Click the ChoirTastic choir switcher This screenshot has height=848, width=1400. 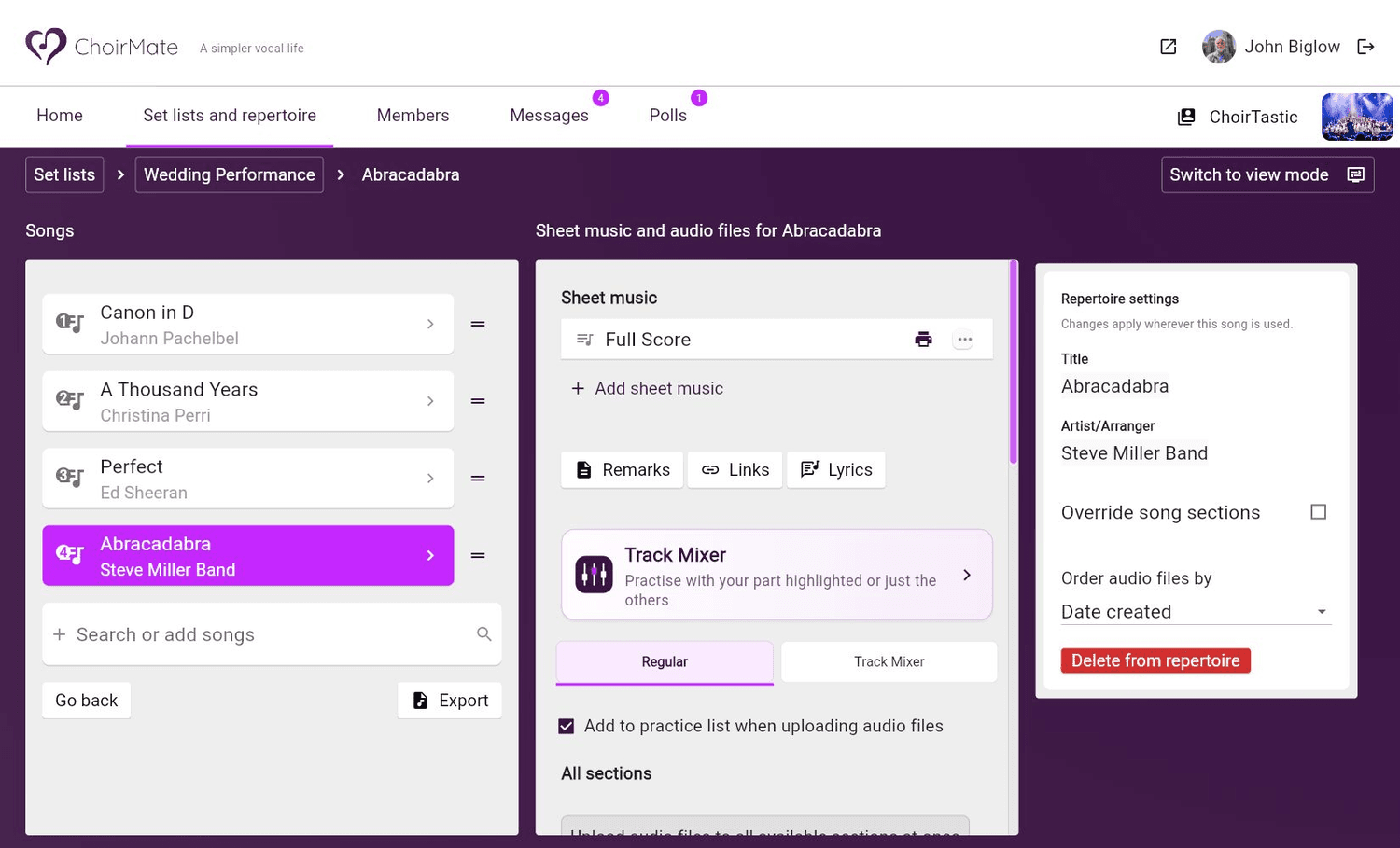click(1238, 117)
